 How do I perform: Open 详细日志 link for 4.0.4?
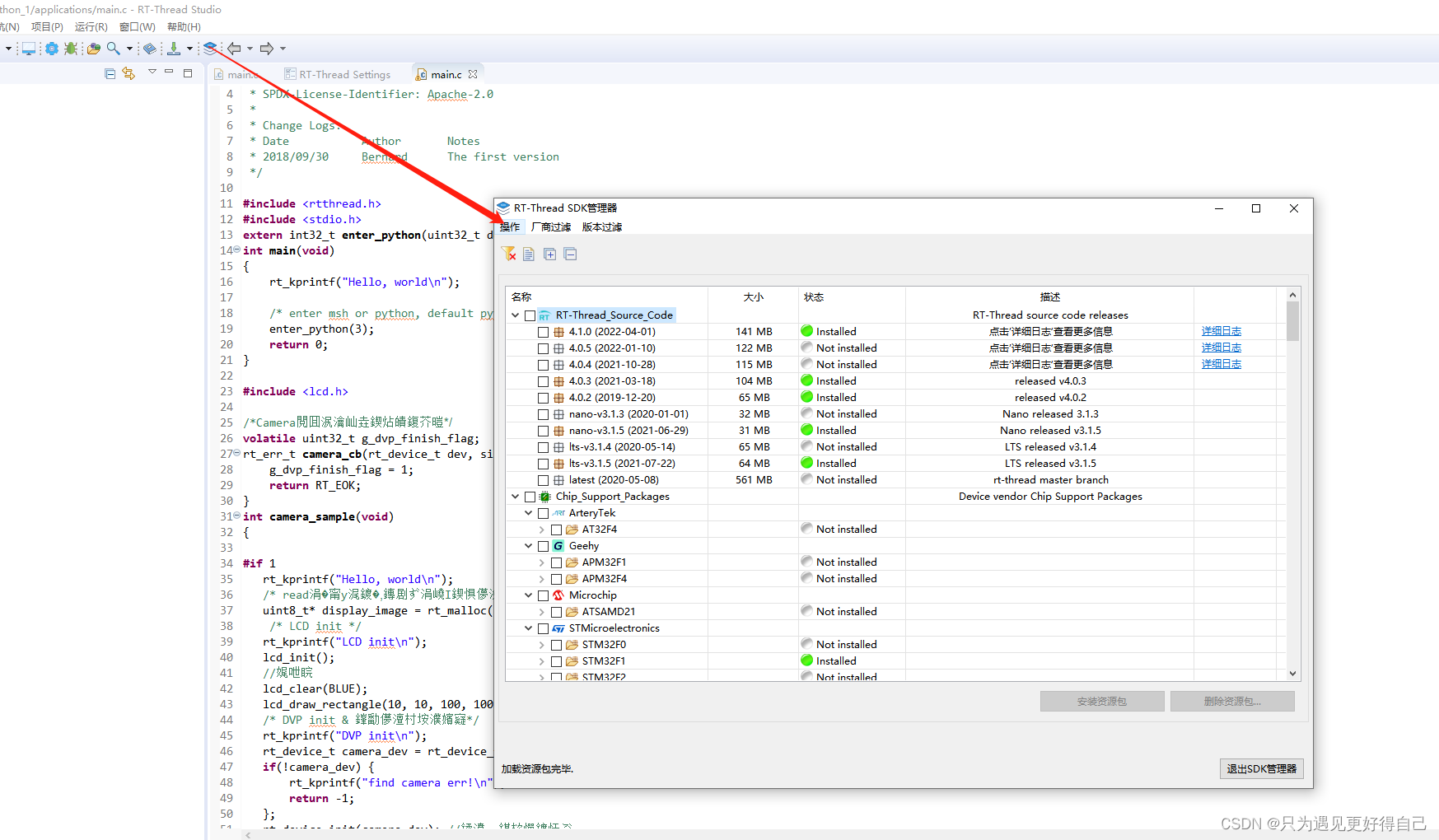[x=1221, y=364]
